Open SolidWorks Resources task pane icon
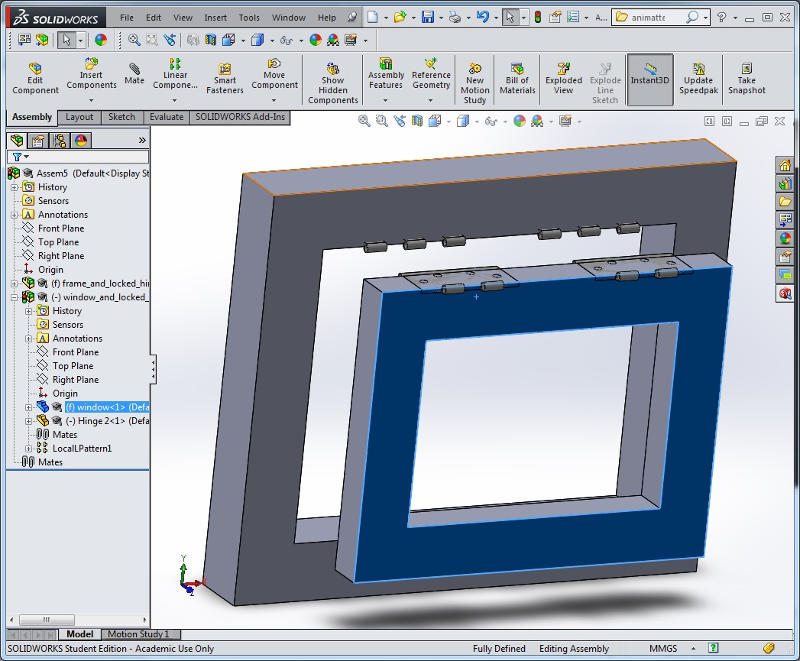This screenshot has height=661, width=800. tap(785, 165)
